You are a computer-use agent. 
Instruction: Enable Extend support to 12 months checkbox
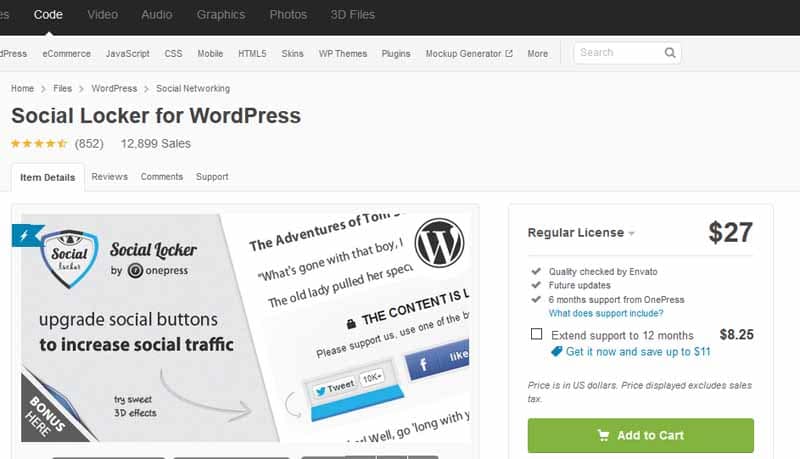point(536,334)
